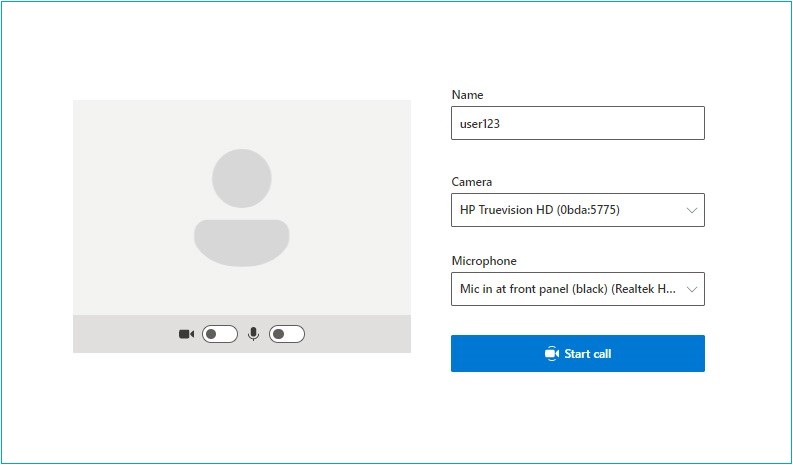The height and width of the screenshot is (465, 793).
Task: Click the microphone icon beside the audio toggle
Action: 253,334
